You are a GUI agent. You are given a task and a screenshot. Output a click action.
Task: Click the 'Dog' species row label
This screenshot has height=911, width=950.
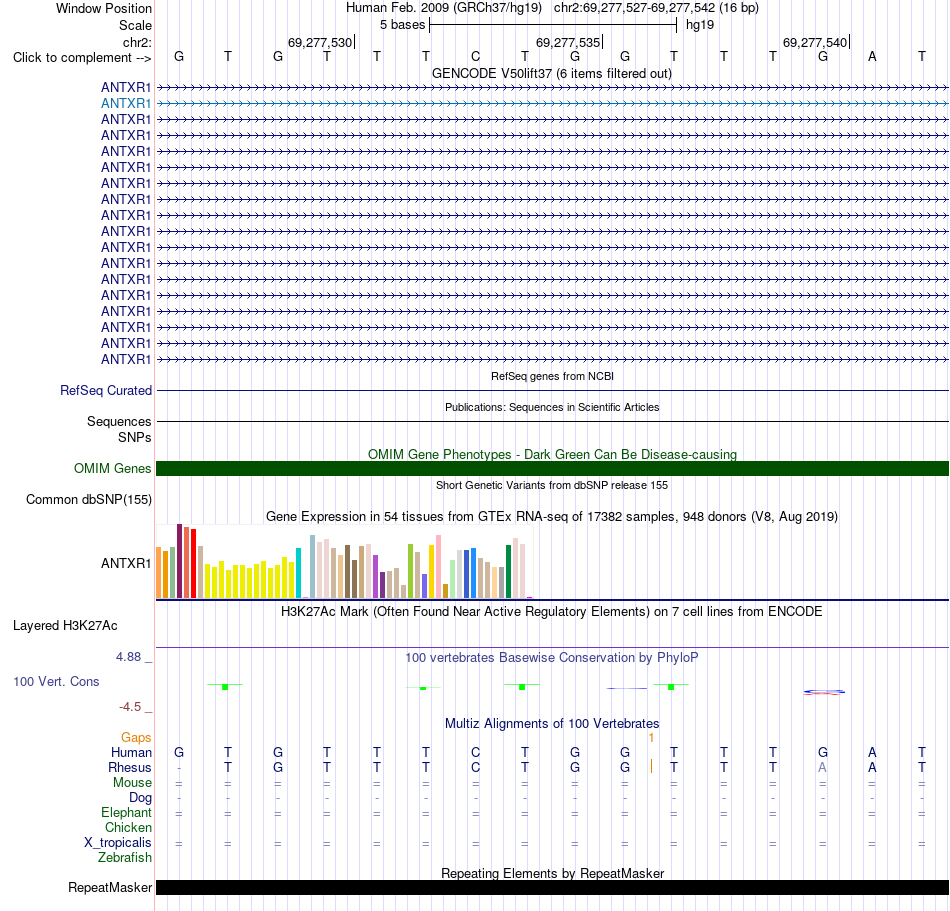pos(140,798)
